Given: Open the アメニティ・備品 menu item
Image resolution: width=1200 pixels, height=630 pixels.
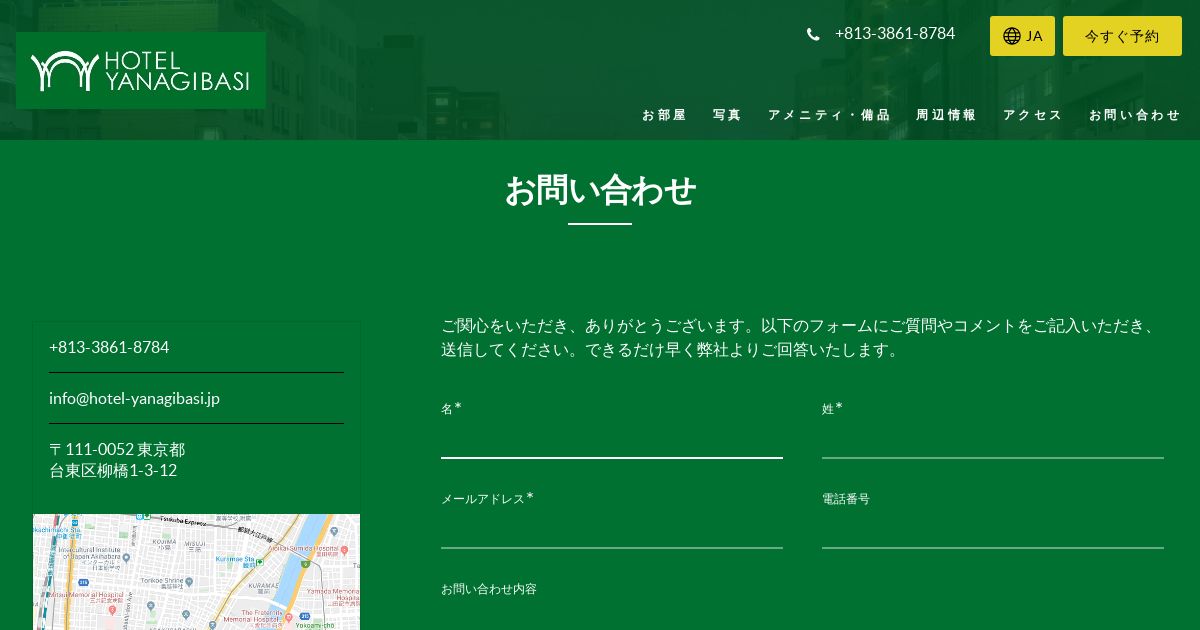Looking at the screenshot, I should click(829, 115).
